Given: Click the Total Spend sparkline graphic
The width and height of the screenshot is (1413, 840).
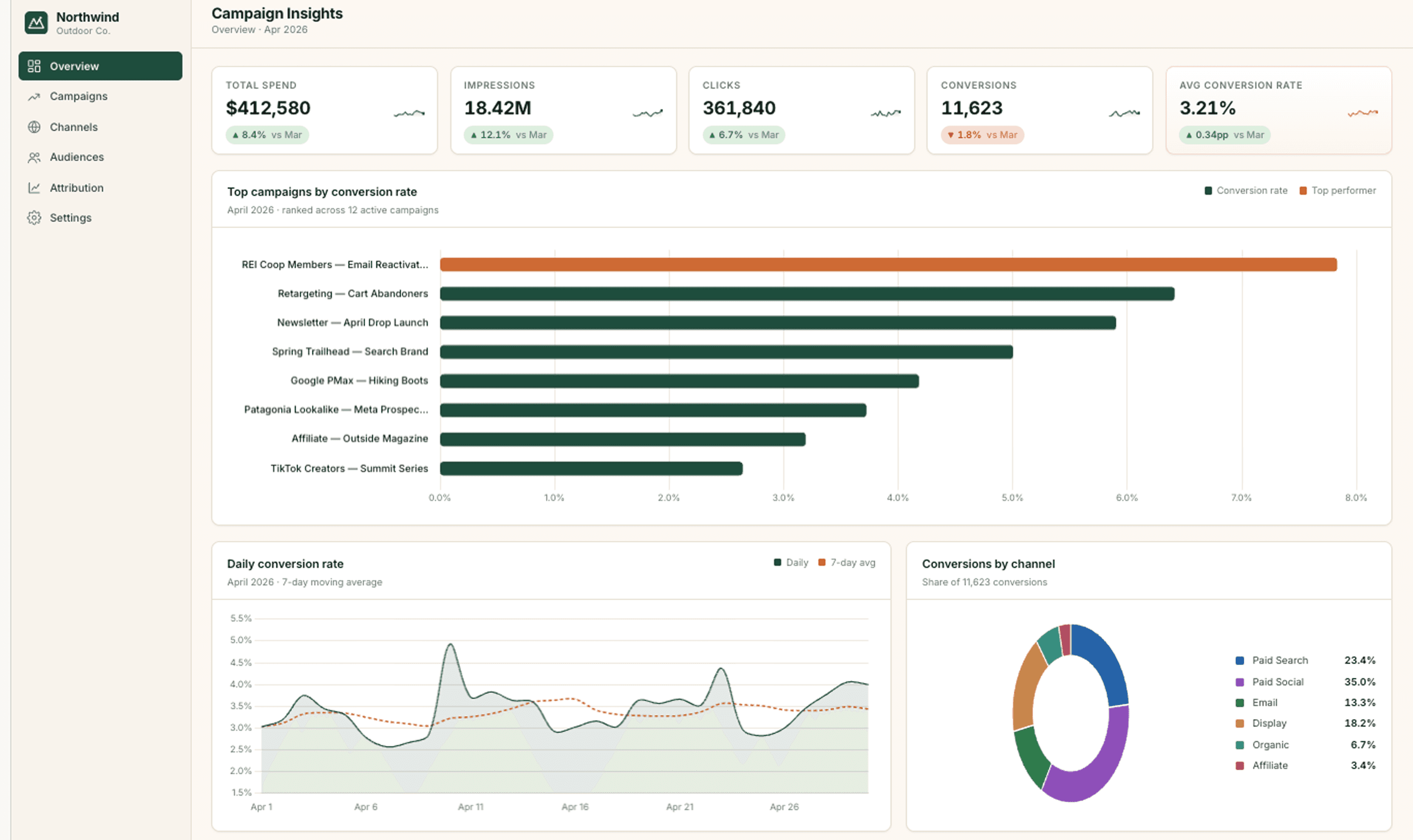Looking at the screenshot, I should point(409,113).
